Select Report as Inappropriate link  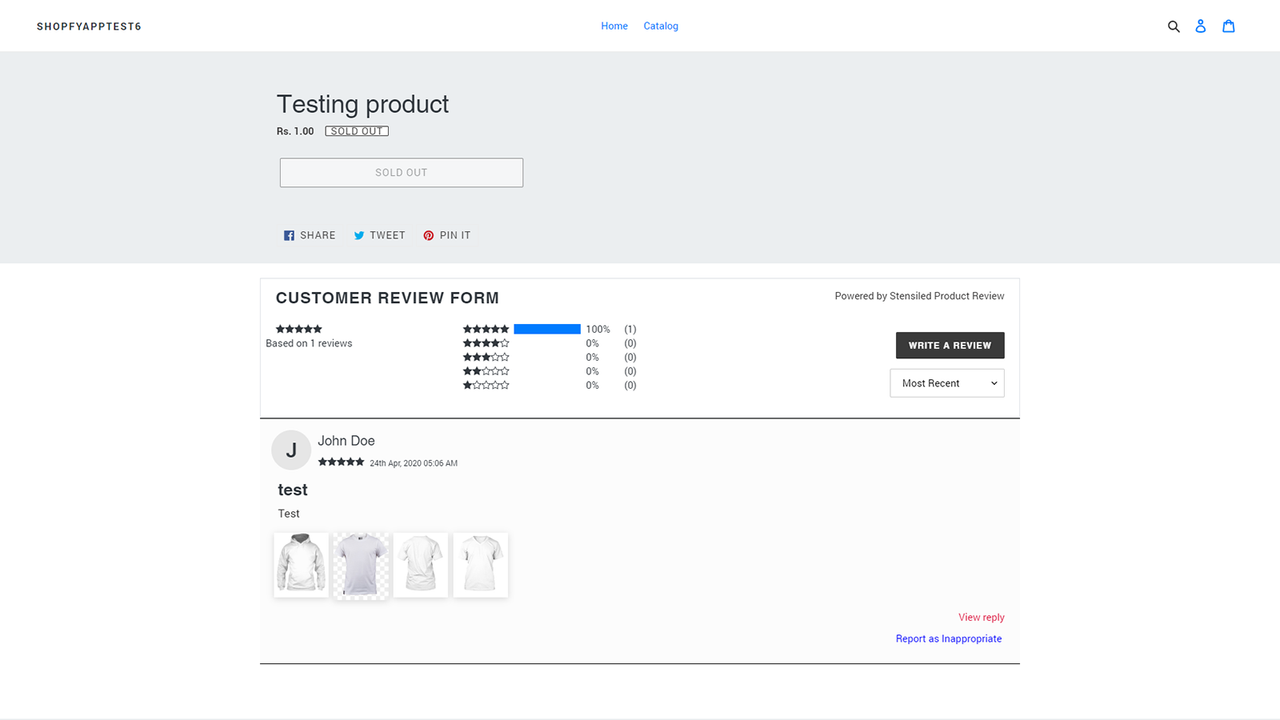coord(948,638)
